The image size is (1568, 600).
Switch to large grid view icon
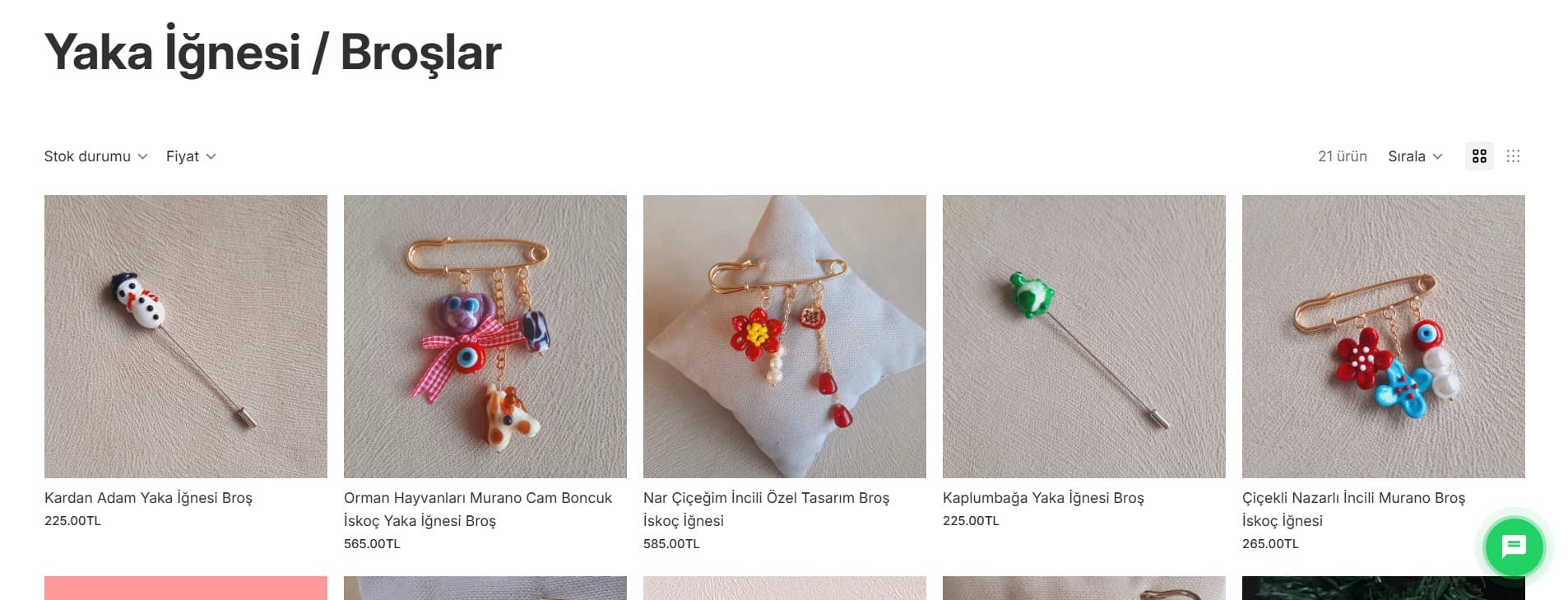coord(1479,156)
